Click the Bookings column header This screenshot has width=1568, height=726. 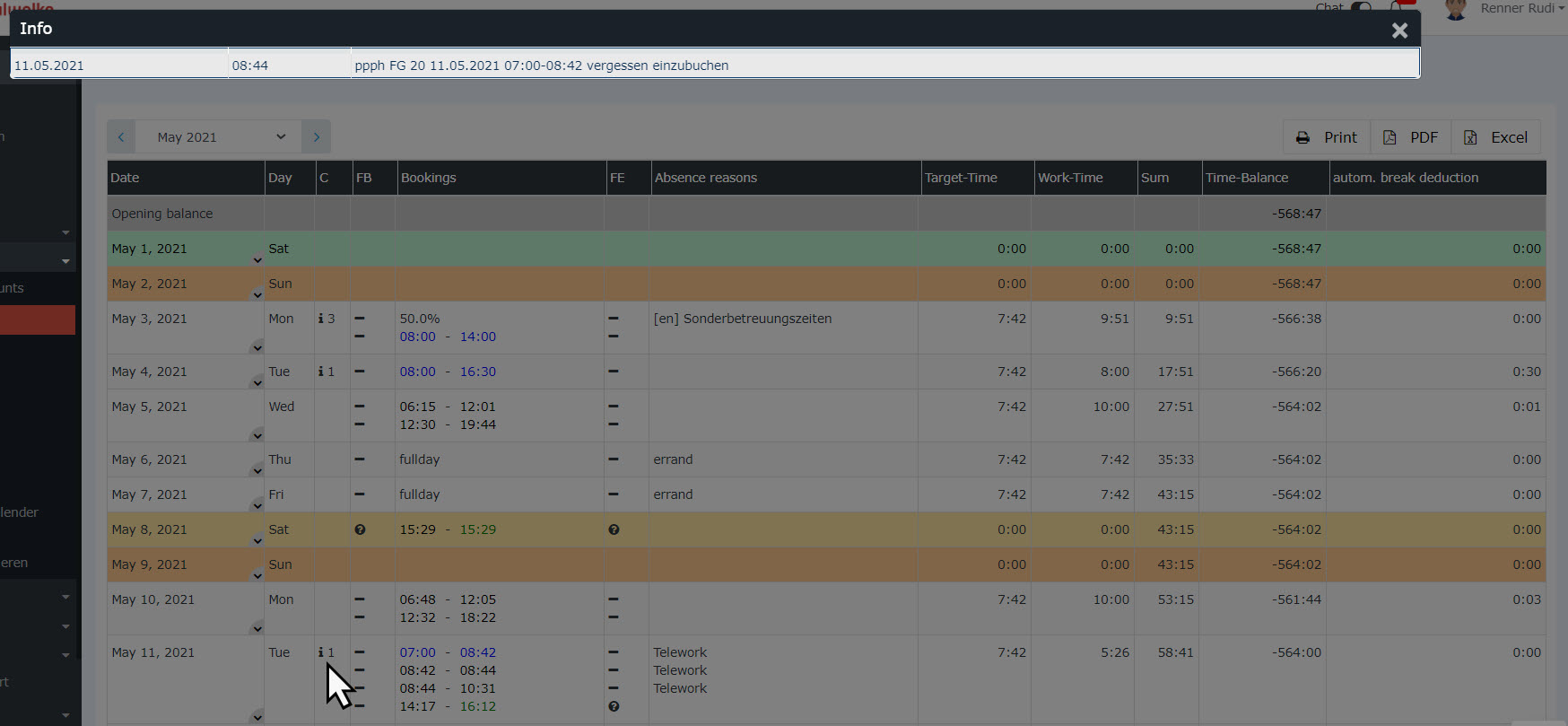point(501,178)
